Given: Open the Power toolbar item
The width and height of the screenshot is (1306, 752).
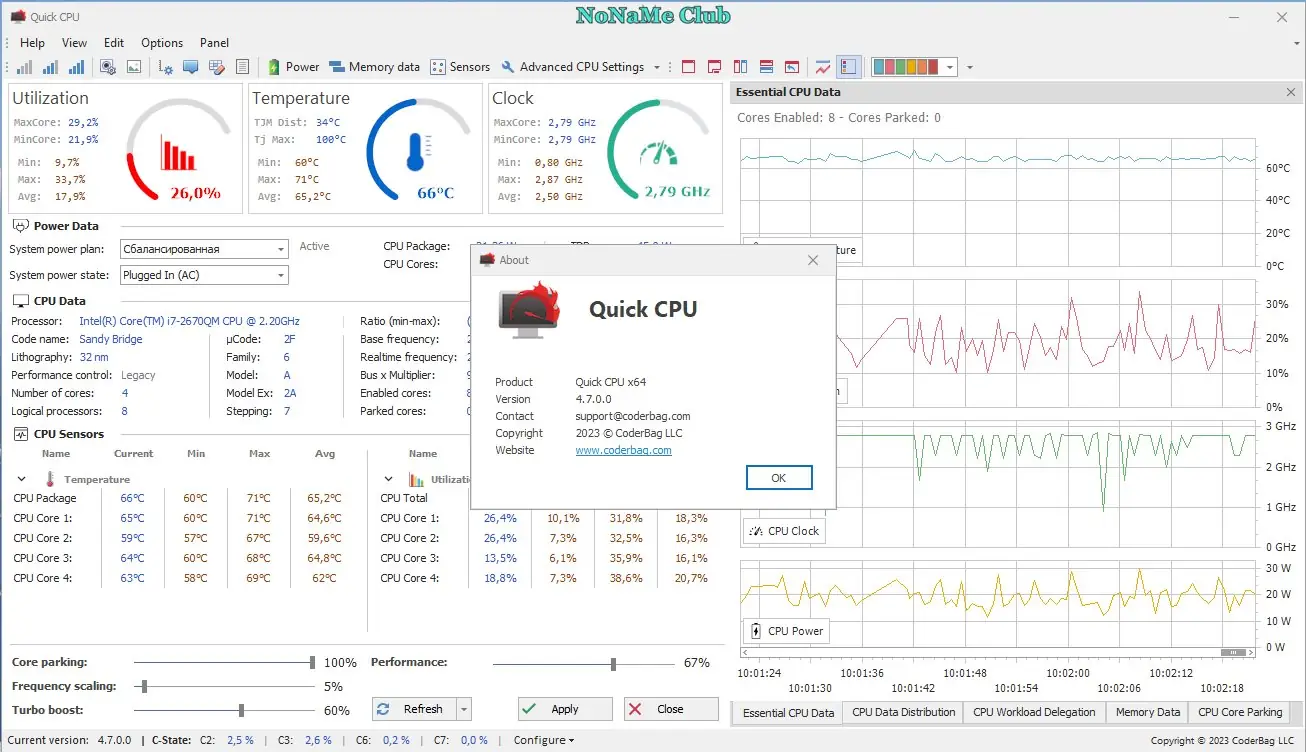Looking at the screenshot, I should [293, 67].
